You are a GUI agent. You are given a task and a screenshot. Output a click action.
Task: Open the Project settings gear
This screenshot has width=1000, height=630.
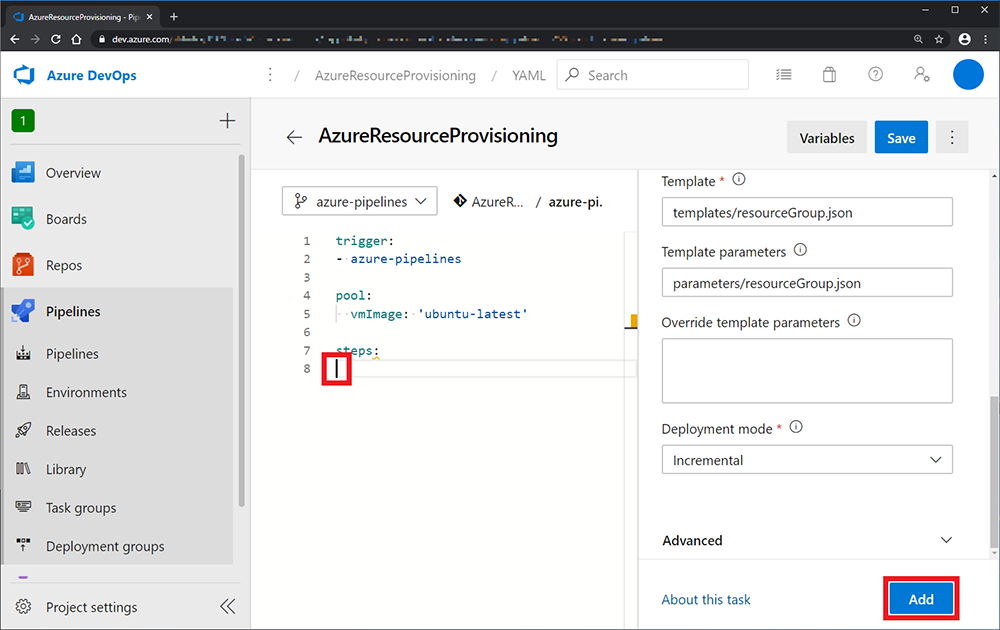23,606
